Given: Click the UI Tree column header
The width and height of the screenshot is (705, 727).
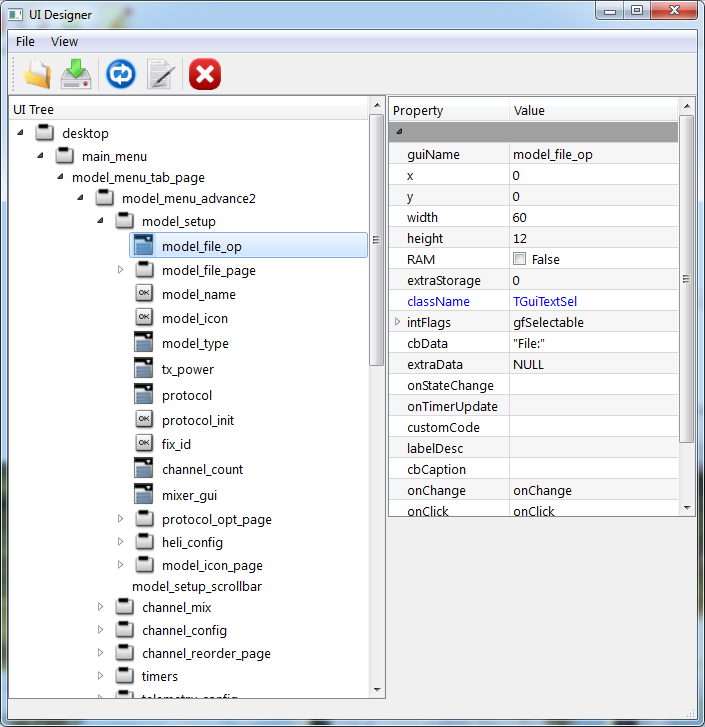Looking at the screenshot, I should pyautogui.click(x=189, y=109).
